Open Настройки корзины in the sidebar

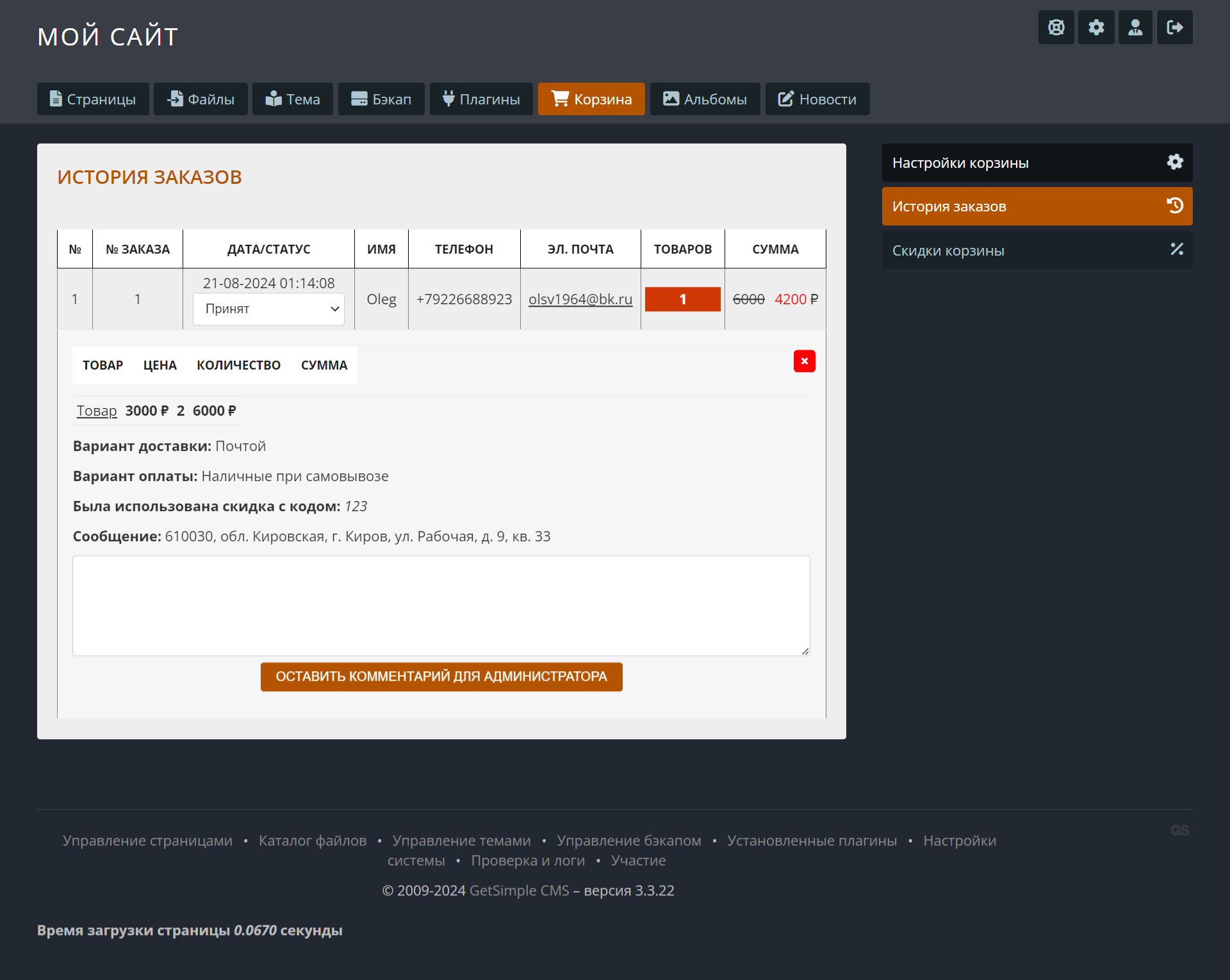coord(1037,163)
